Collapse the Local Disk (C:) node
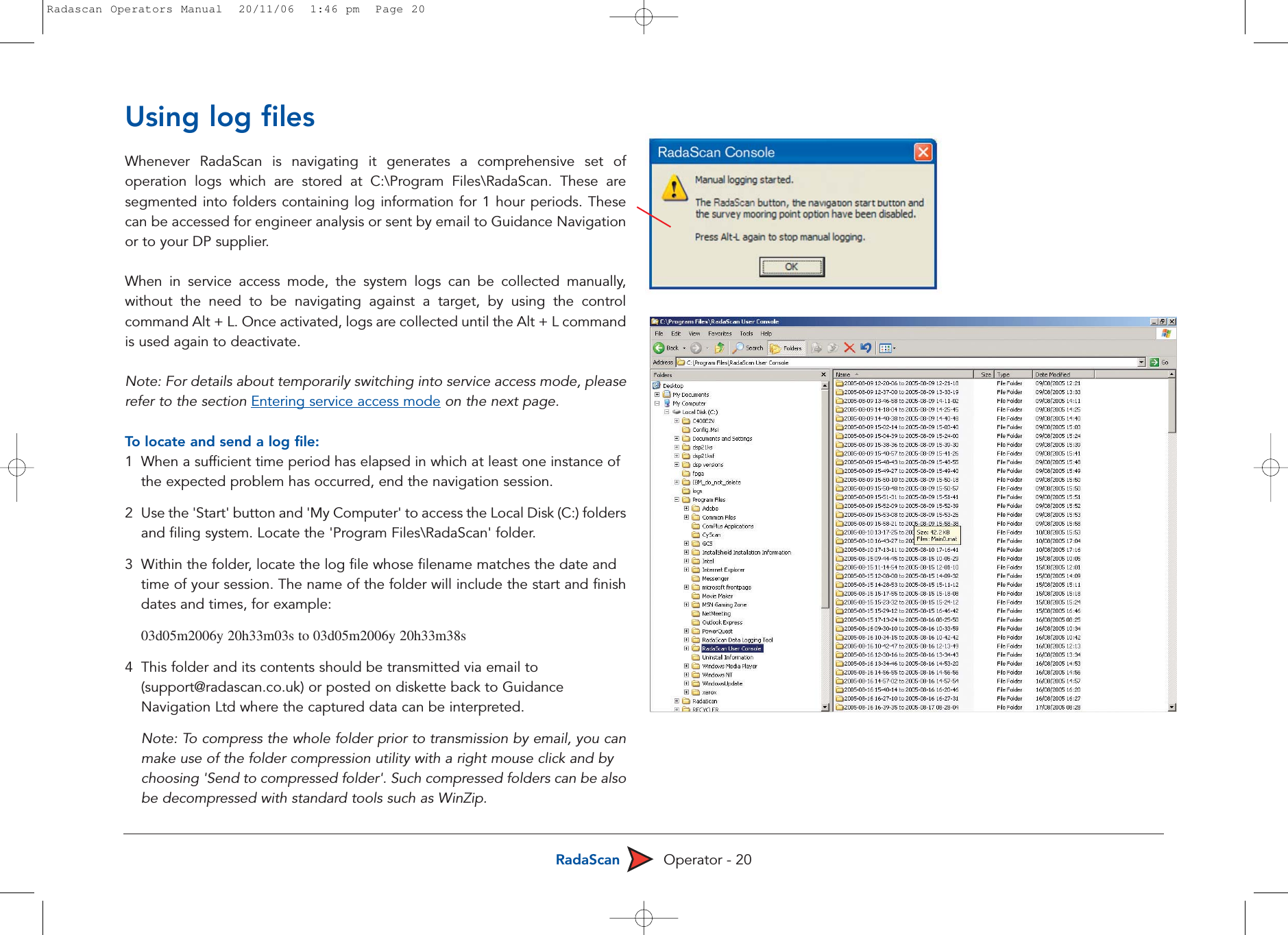Image resolution: width=1288 pixels, height=935 pixels. tap(666, 412)
